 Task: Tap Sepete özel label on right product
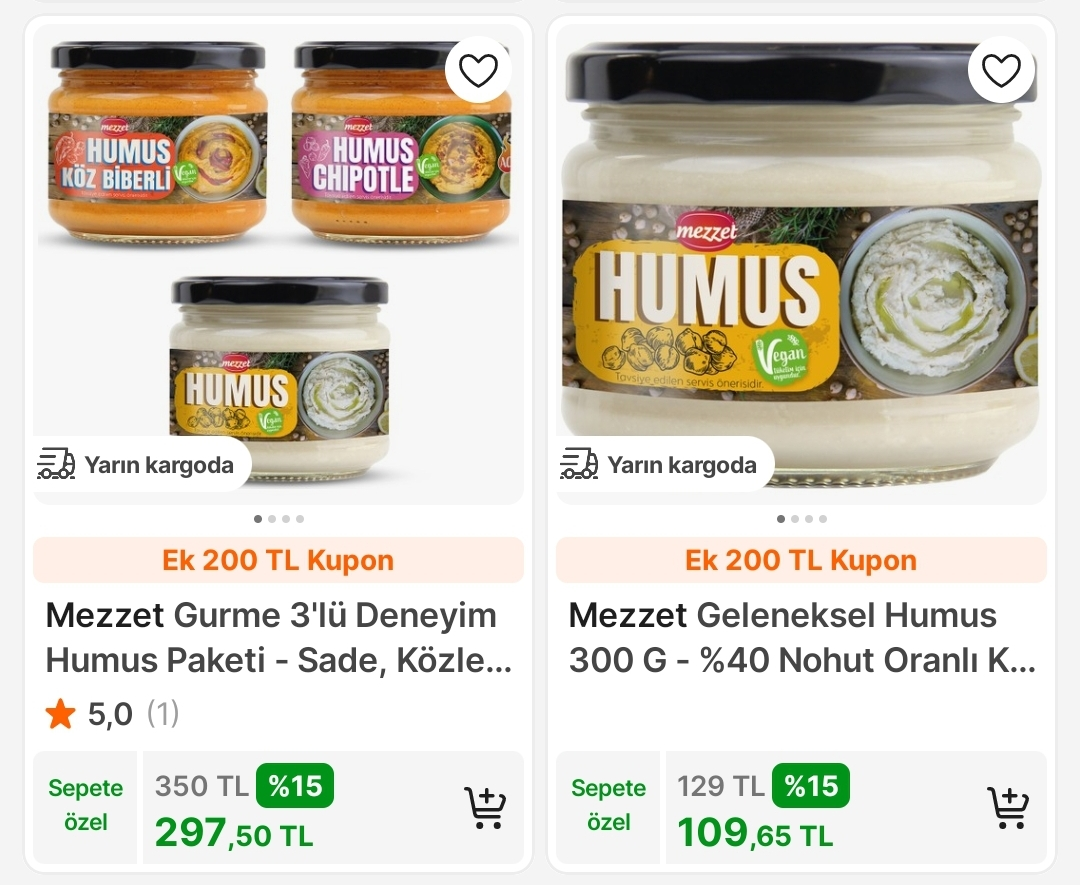tap(608, 805)
